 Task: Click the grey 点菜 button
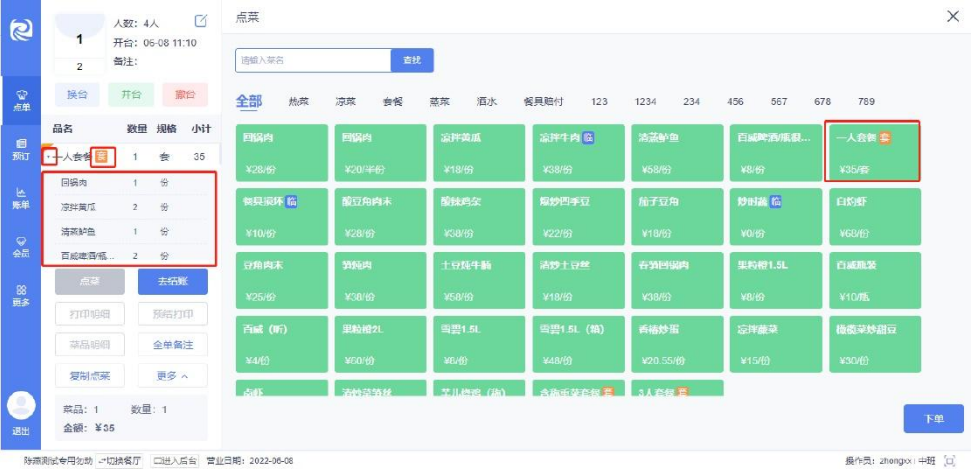[x=90, y=282]
